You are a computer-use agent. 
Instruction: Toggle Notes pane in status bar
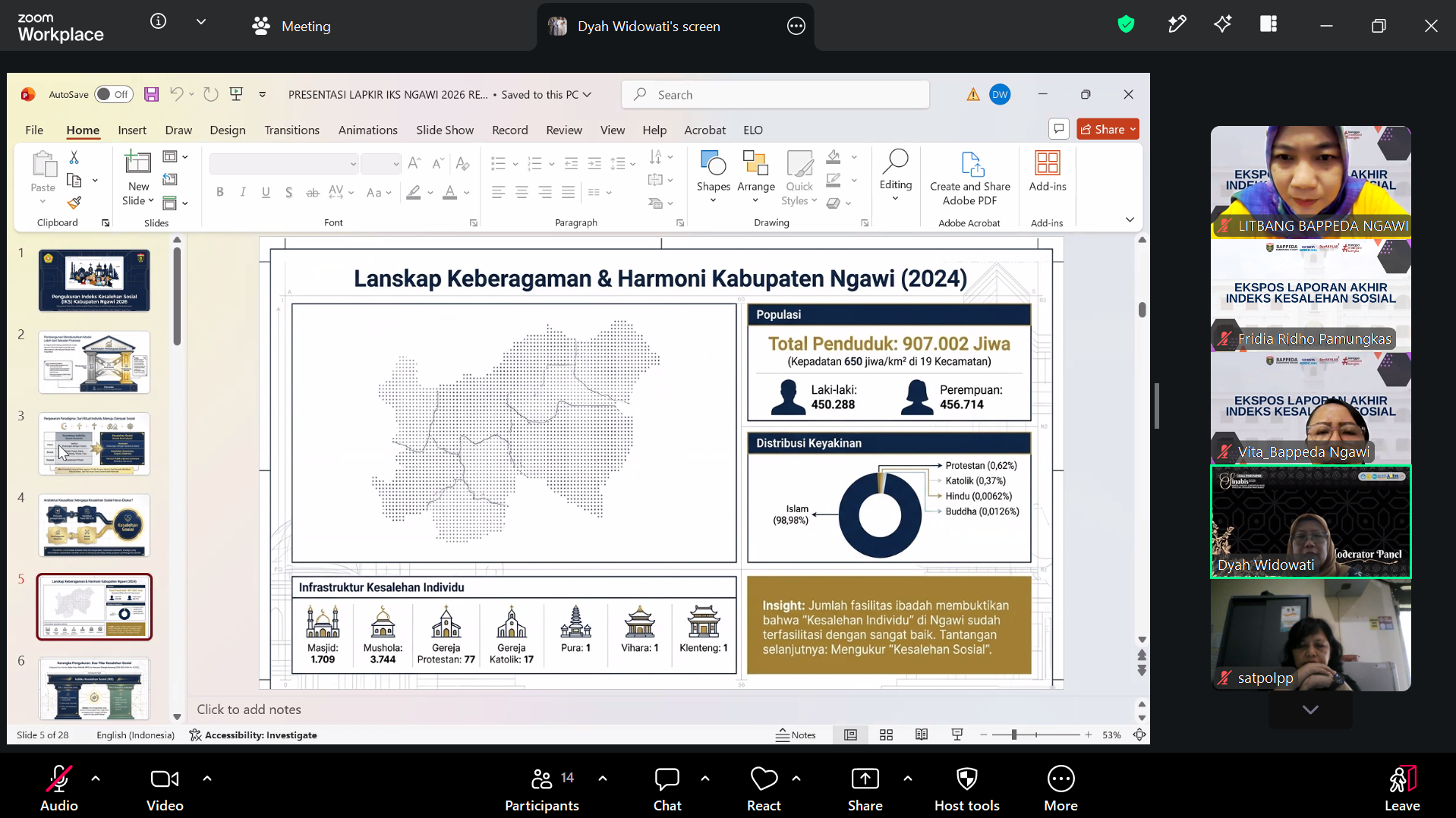pos(796,735)
